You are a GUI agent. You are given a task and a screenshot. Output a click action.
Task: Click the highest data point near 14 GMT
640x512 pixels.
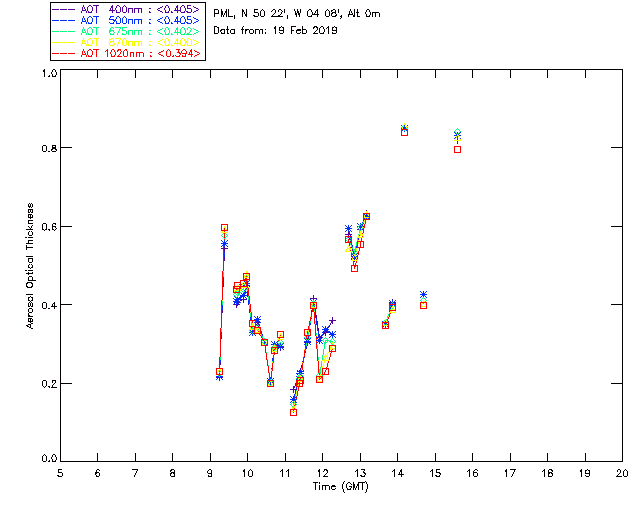click(x=404, y=129)
